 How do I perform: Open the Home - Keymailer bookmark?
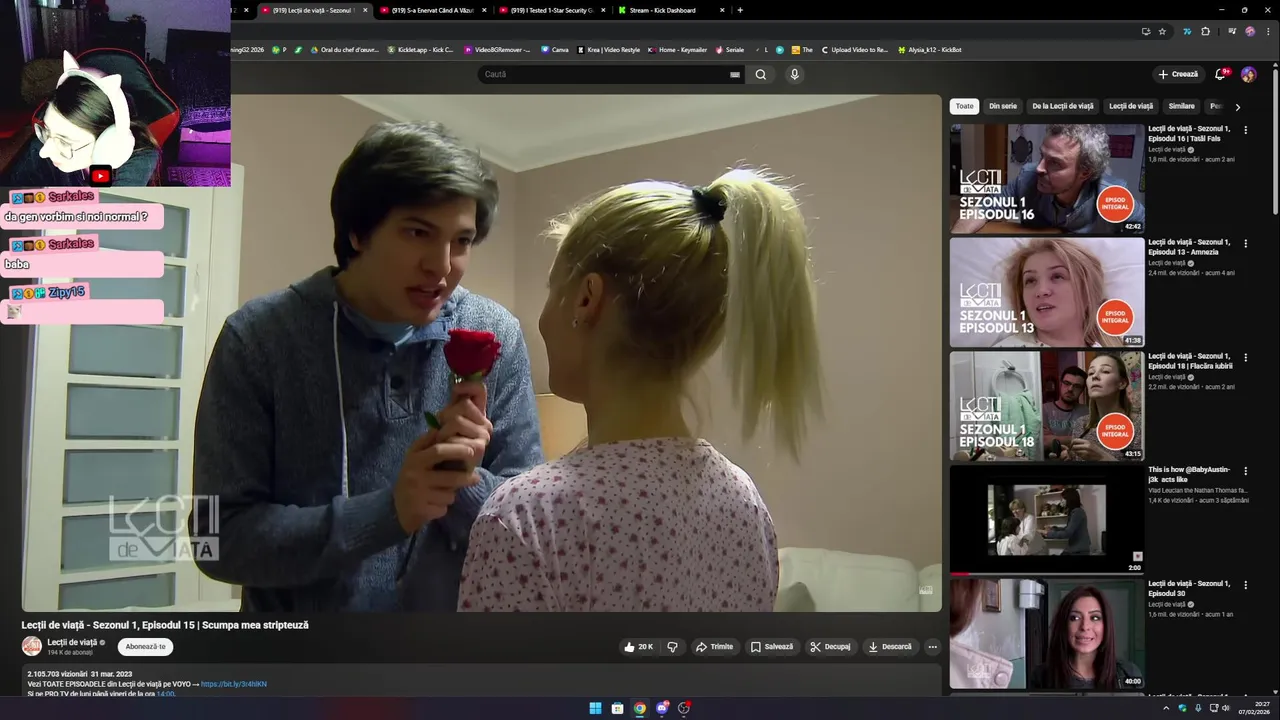[x=678, y=49]
